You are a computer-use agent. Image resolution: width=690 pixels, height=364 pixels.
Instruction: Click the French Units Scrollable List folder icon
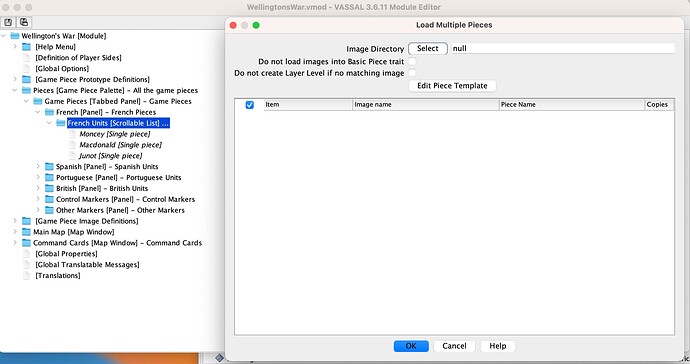61,123
